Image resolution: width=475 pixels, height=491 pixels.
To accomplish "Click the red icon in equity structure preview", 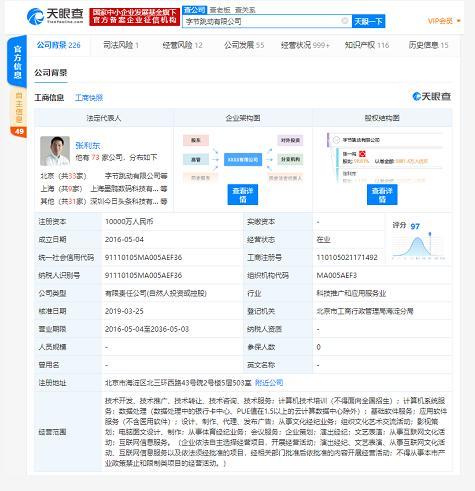I will [x=362, y=154].
